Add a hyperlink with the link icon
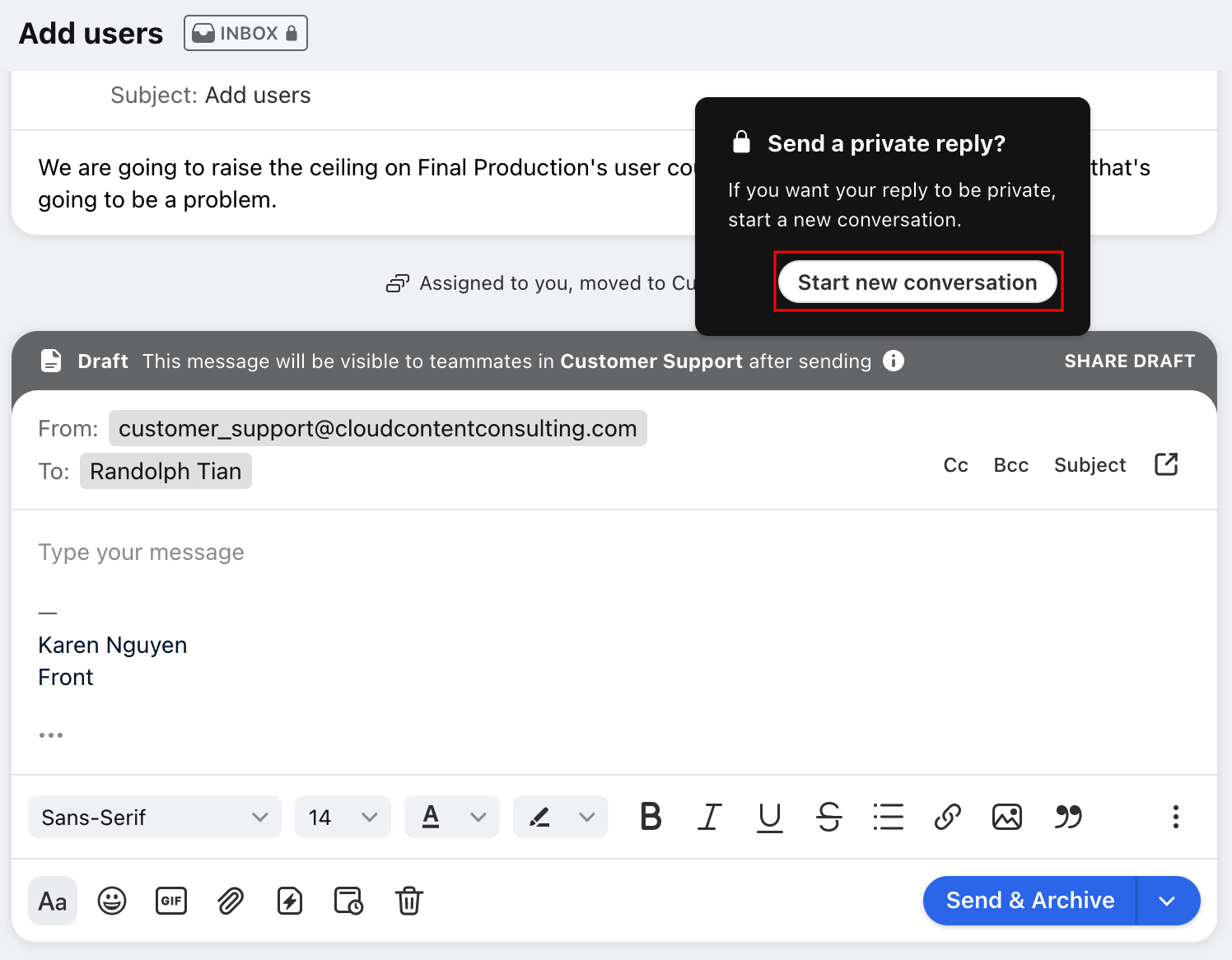The height and width of the screenshot is (960, 1232). tap(947, 817)
